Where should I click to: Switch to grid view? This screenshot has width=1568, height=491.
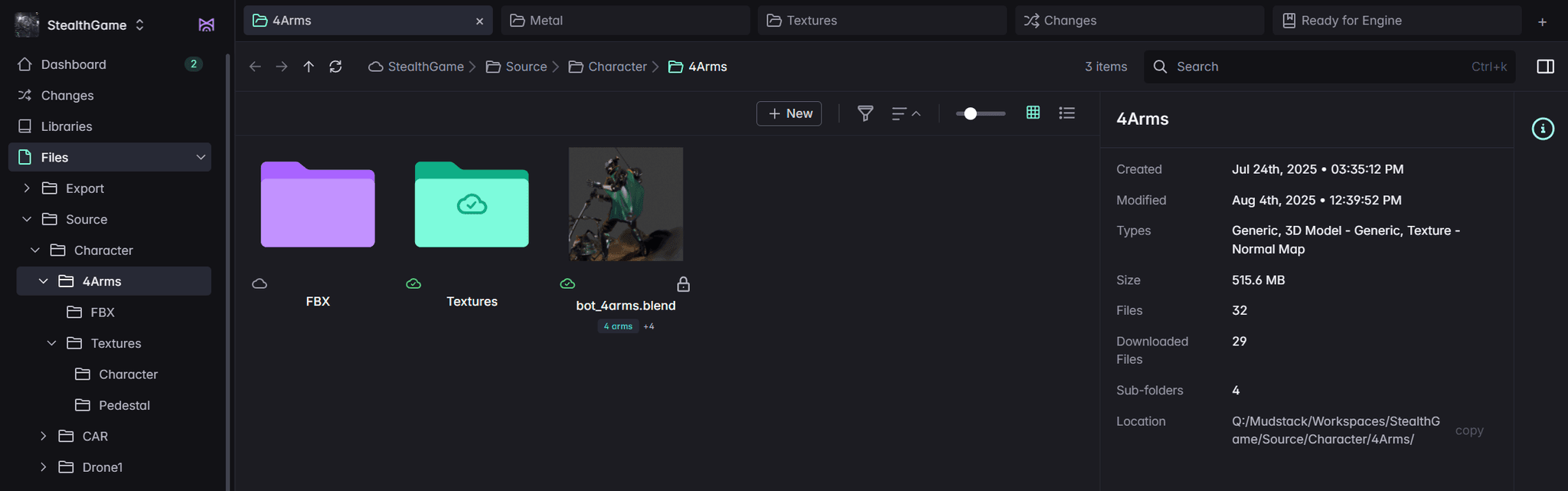pyautogui.click(x=1033, y=113)
